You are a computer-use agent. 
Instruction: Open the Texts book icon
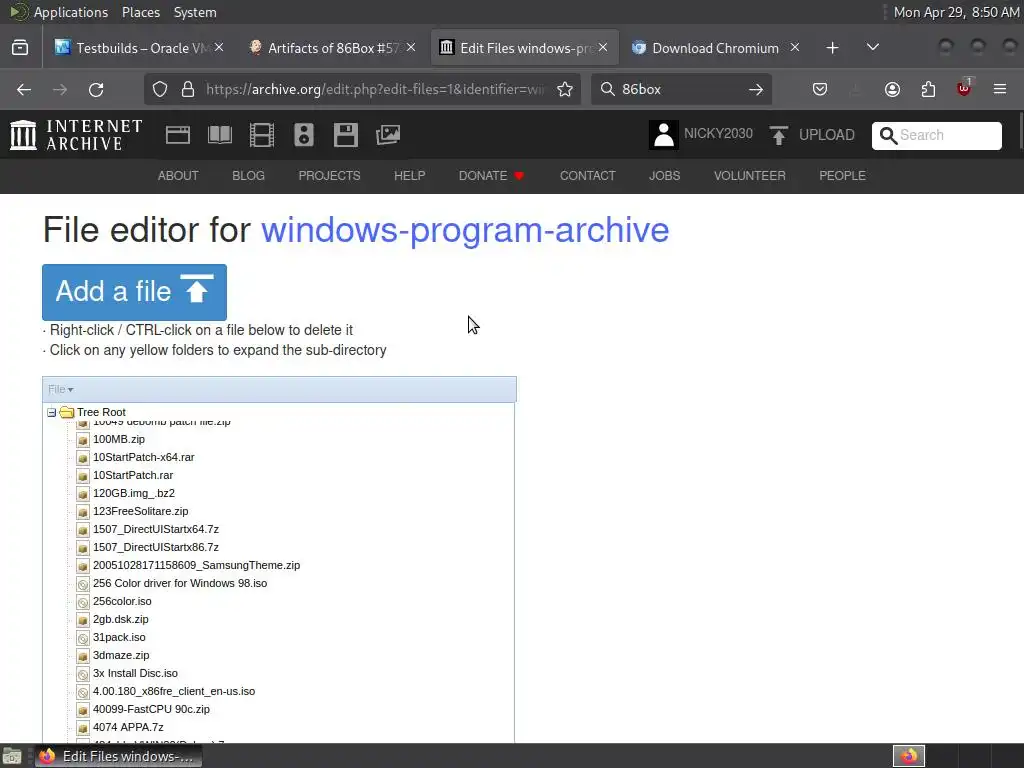pos(219,135)
